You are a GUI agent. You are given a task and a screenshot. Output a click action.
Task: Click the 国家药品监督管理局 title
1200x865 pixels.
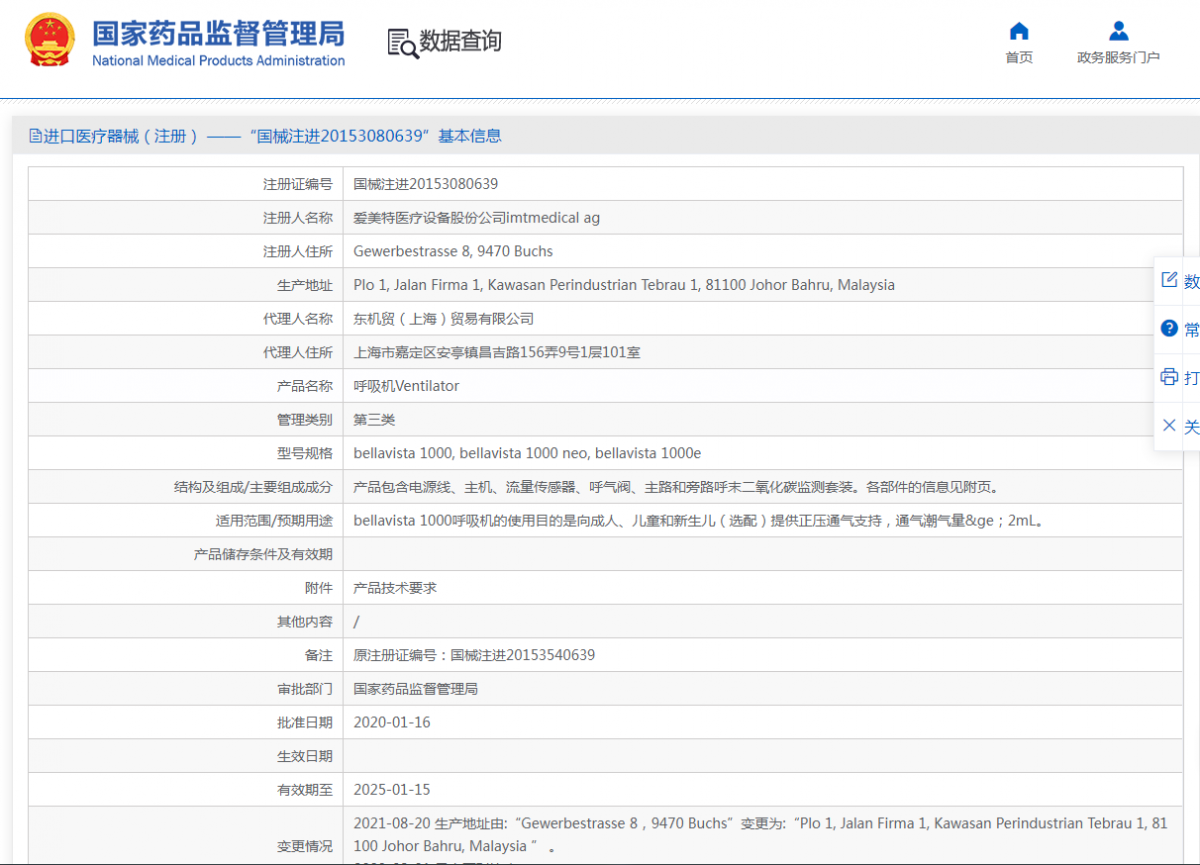(218, 33)
